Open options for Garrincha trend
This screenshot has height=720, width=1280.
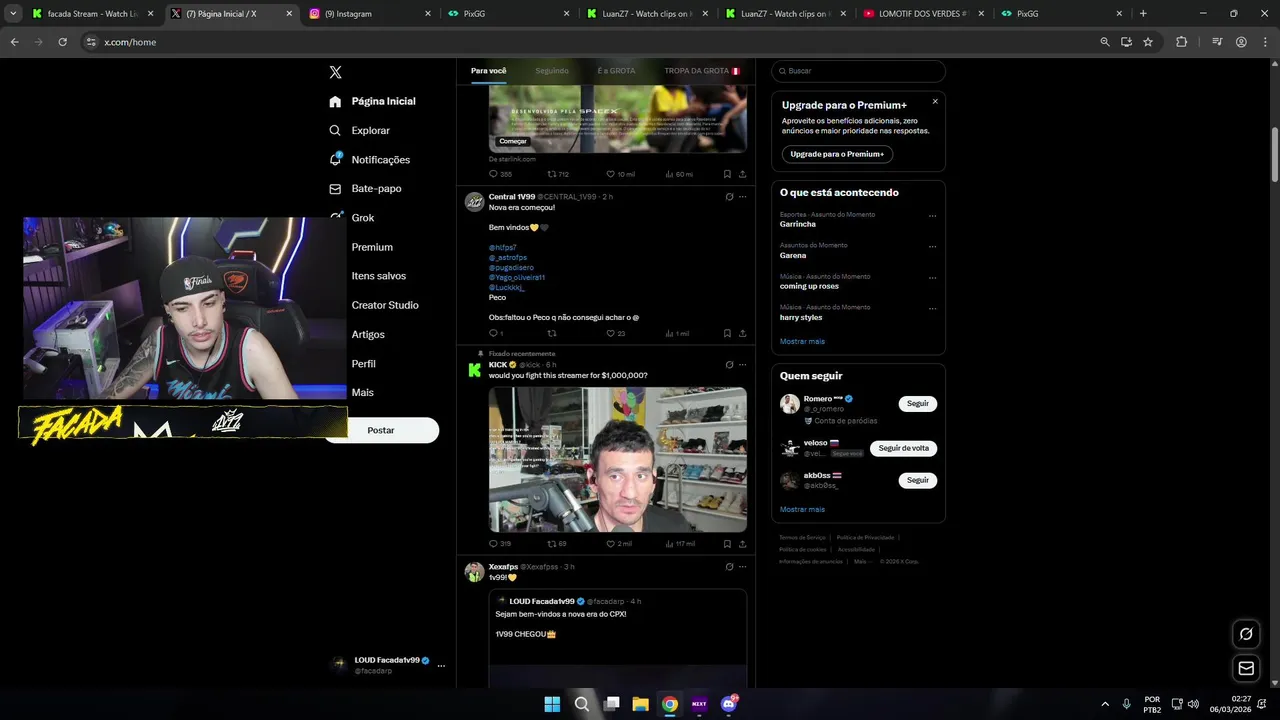932,215
